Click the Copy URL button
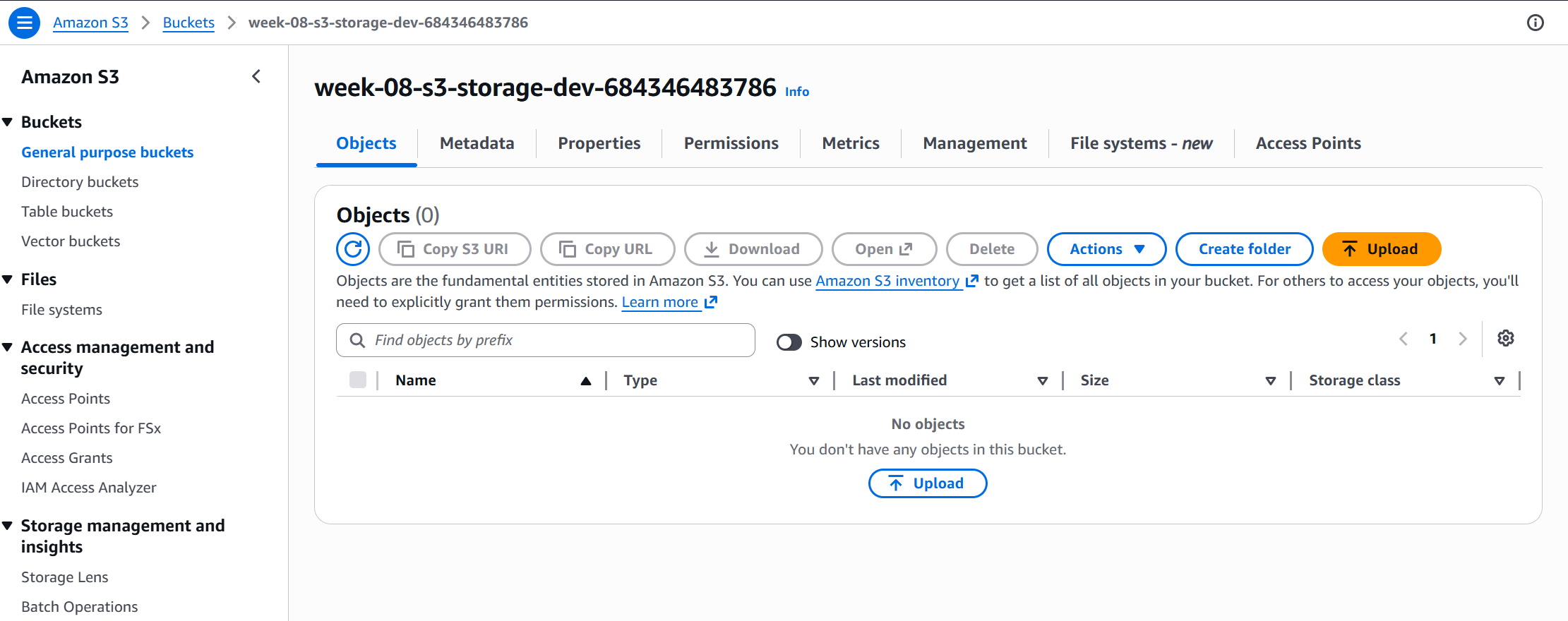Screen dimensions: 1568x621 [608, 249]
